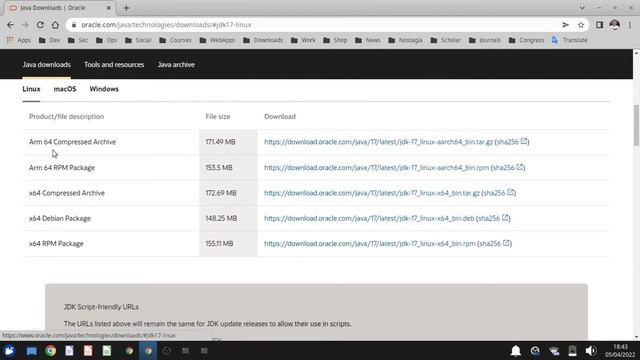This screenshot has height=360, width=640.
Task: Open the Sec bookmarks folder
Action: click(x=78, y=40)
